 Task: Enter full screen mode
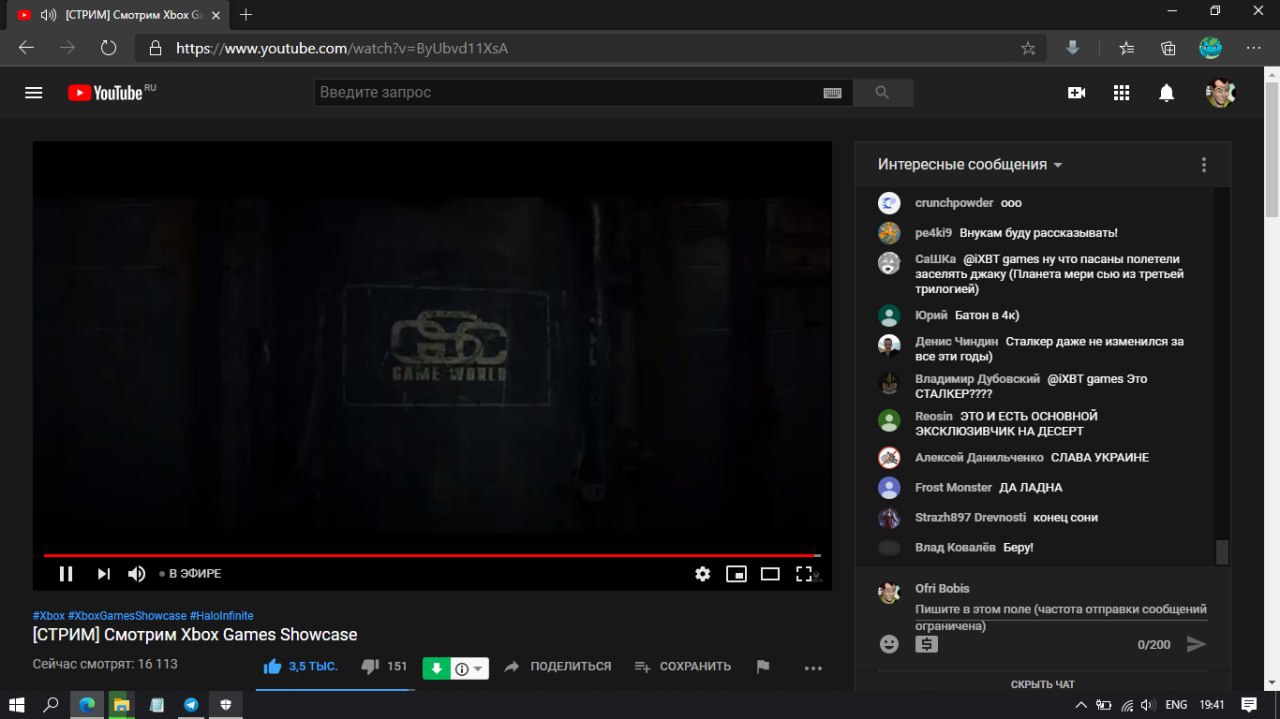pos(803,574)
